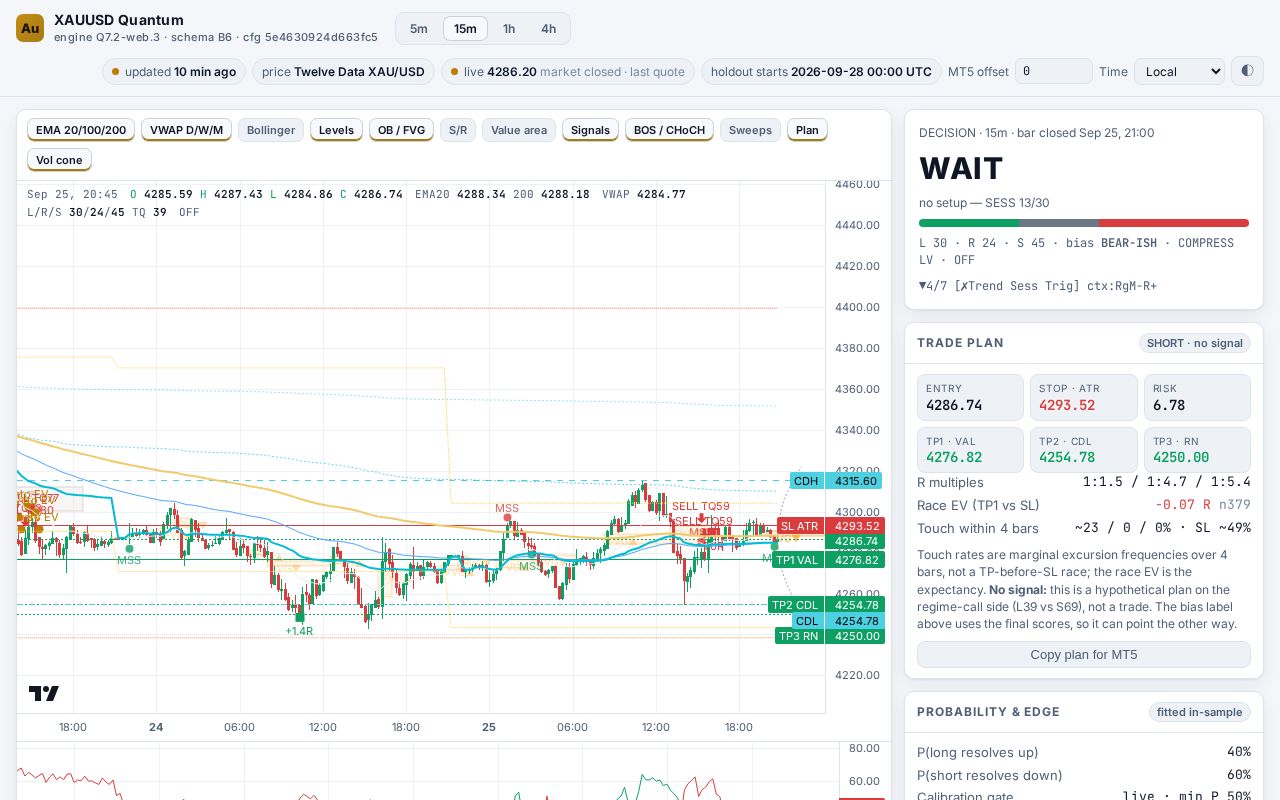
Task: Toggle the dark/light theme icon
Action: 1247,71
